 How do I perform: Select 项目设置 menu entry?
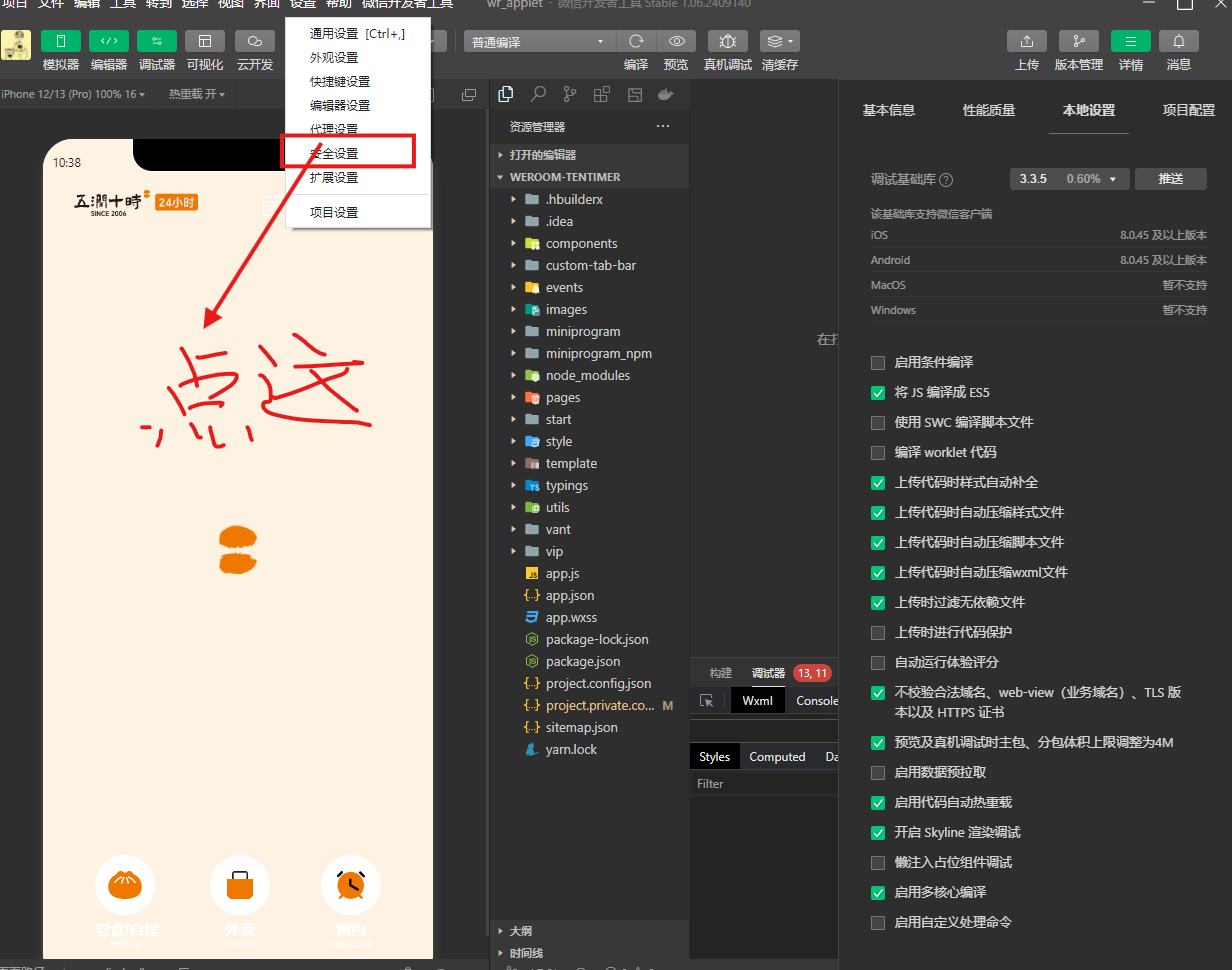[x=358, y=212]
